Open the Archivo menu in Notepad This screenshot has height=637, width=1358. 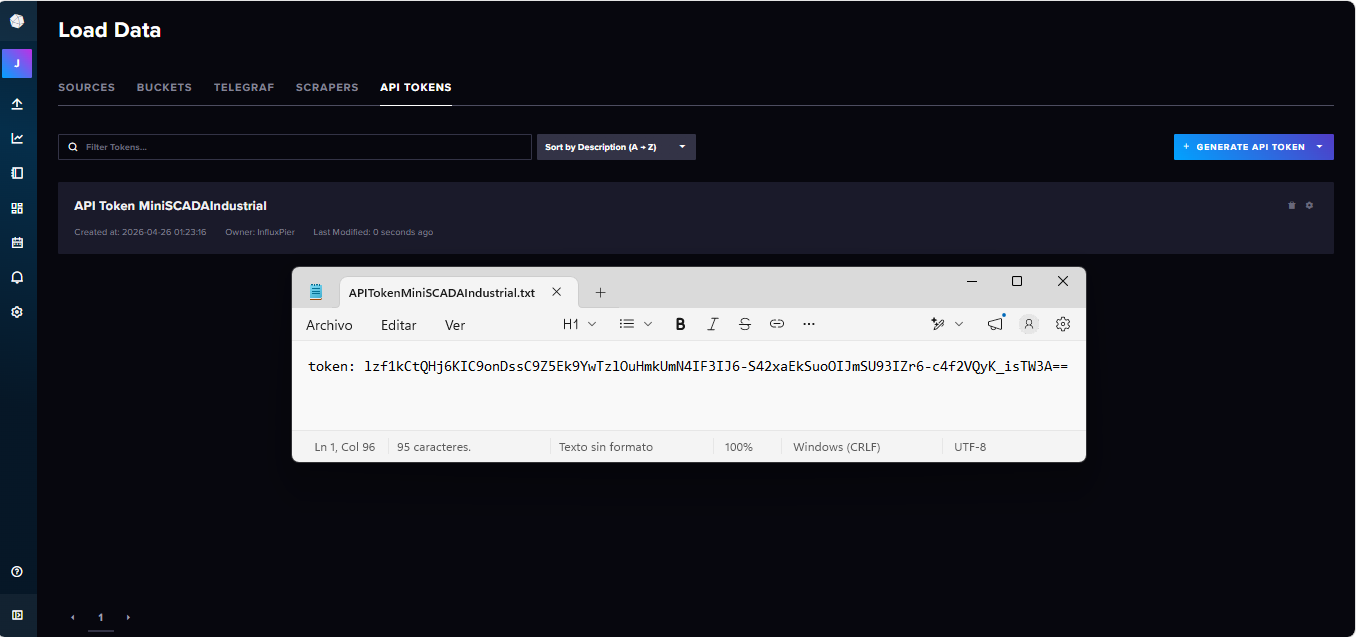pos(329,325)
